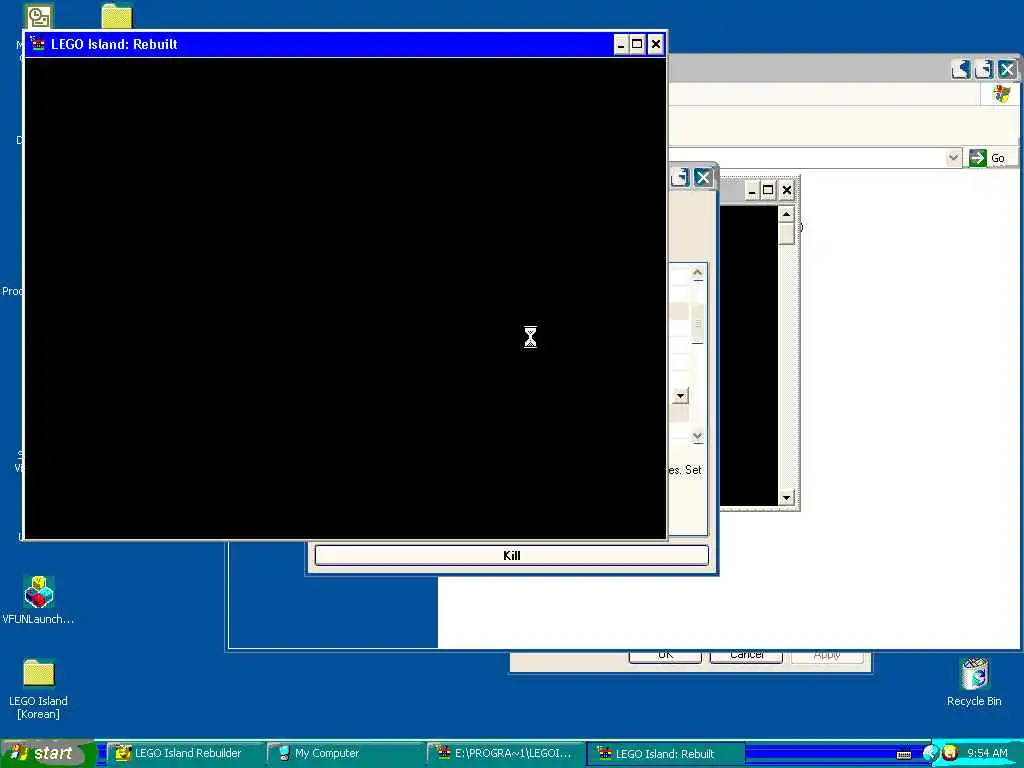
Task: Close the LEGO Island: Rebuilt window
Action: 656,44
